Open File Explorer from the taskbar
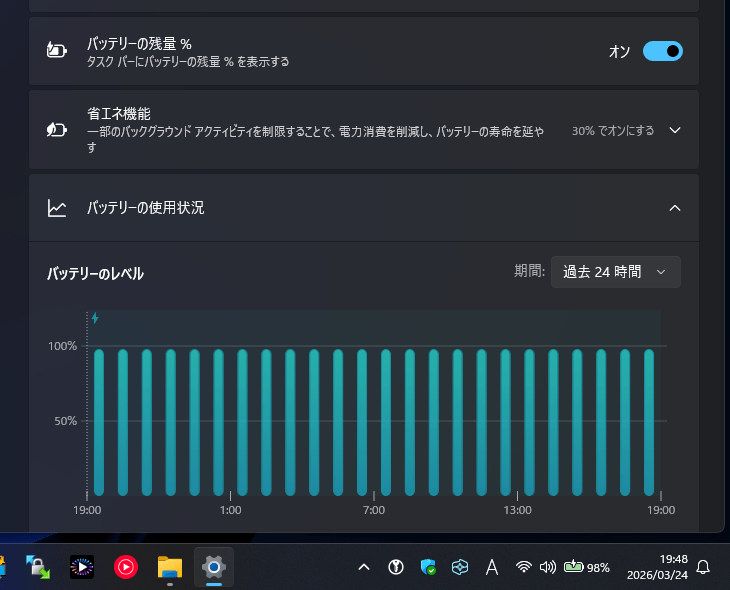Screen dimensions: 730x590 click(x=169, y=568)
